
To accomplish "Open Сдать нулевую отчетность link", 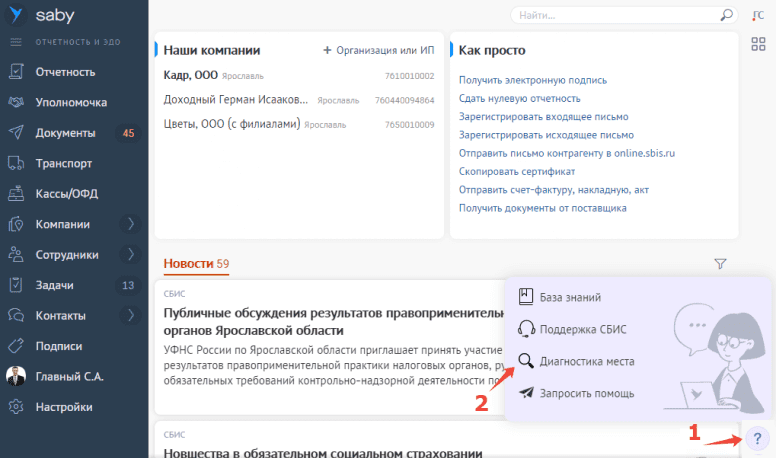I will [519, 99].
